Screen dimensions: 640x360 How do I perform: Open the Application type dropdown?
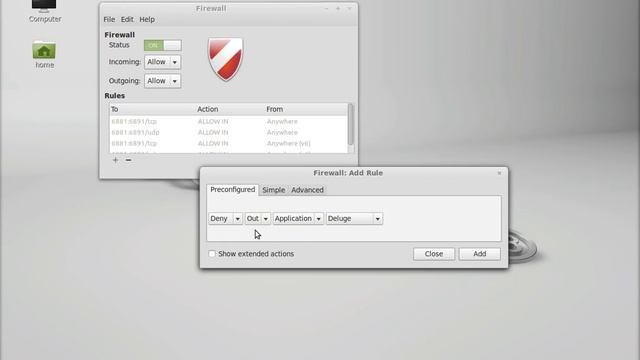(298, 219)
